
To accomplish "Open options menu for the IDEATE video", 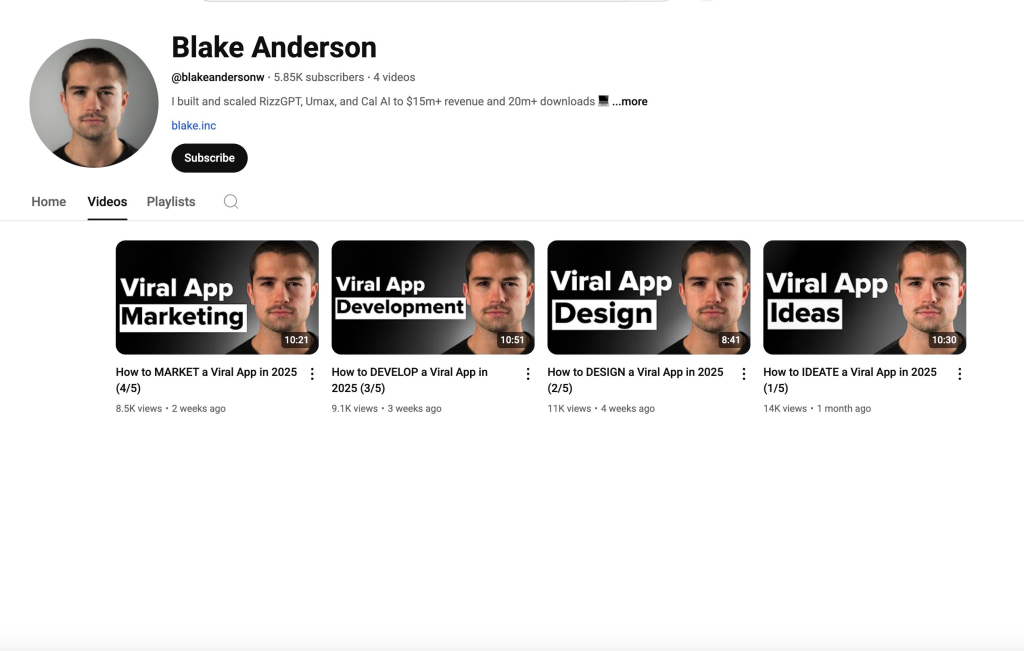I will 959,373.
